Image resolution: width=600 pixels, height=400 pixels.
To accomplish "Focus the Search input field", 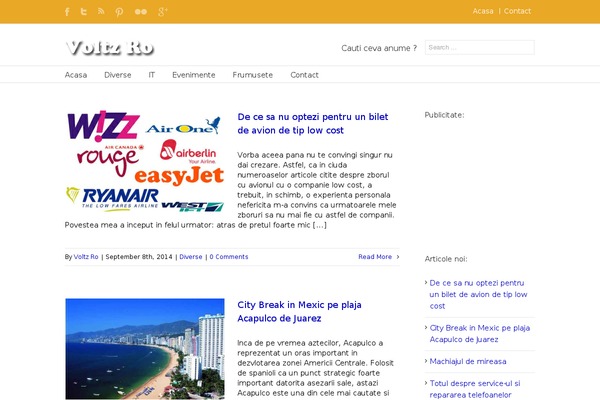I will click(479, 47).
